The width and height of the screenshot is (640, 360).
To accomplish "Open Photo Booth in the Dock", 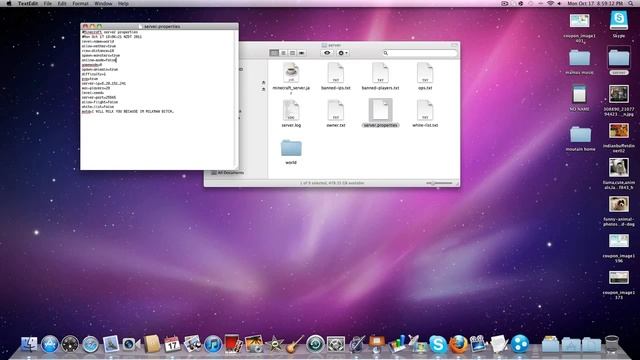I will (x=233, y=344).
